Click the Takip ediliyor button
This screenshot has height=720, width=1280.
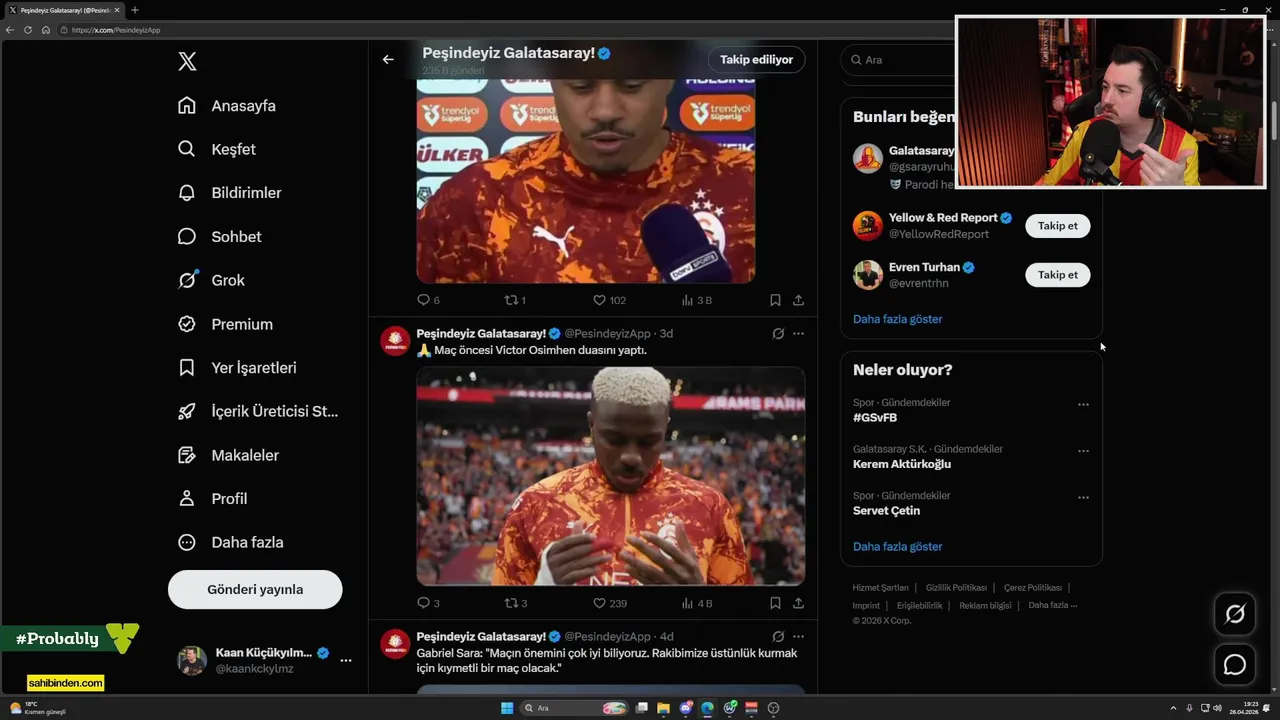pyautogui.click(x=756, y=59)
